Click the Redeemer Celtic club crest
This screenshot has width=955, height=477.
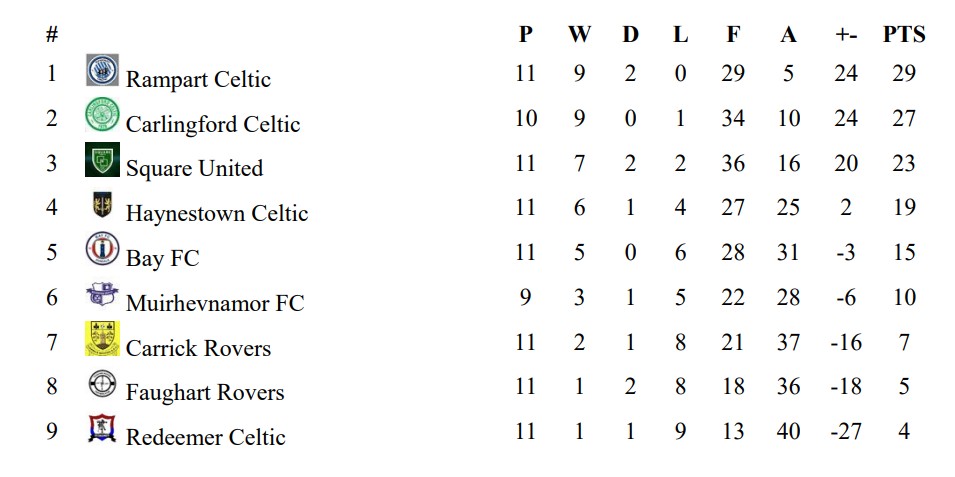(102, 428)
